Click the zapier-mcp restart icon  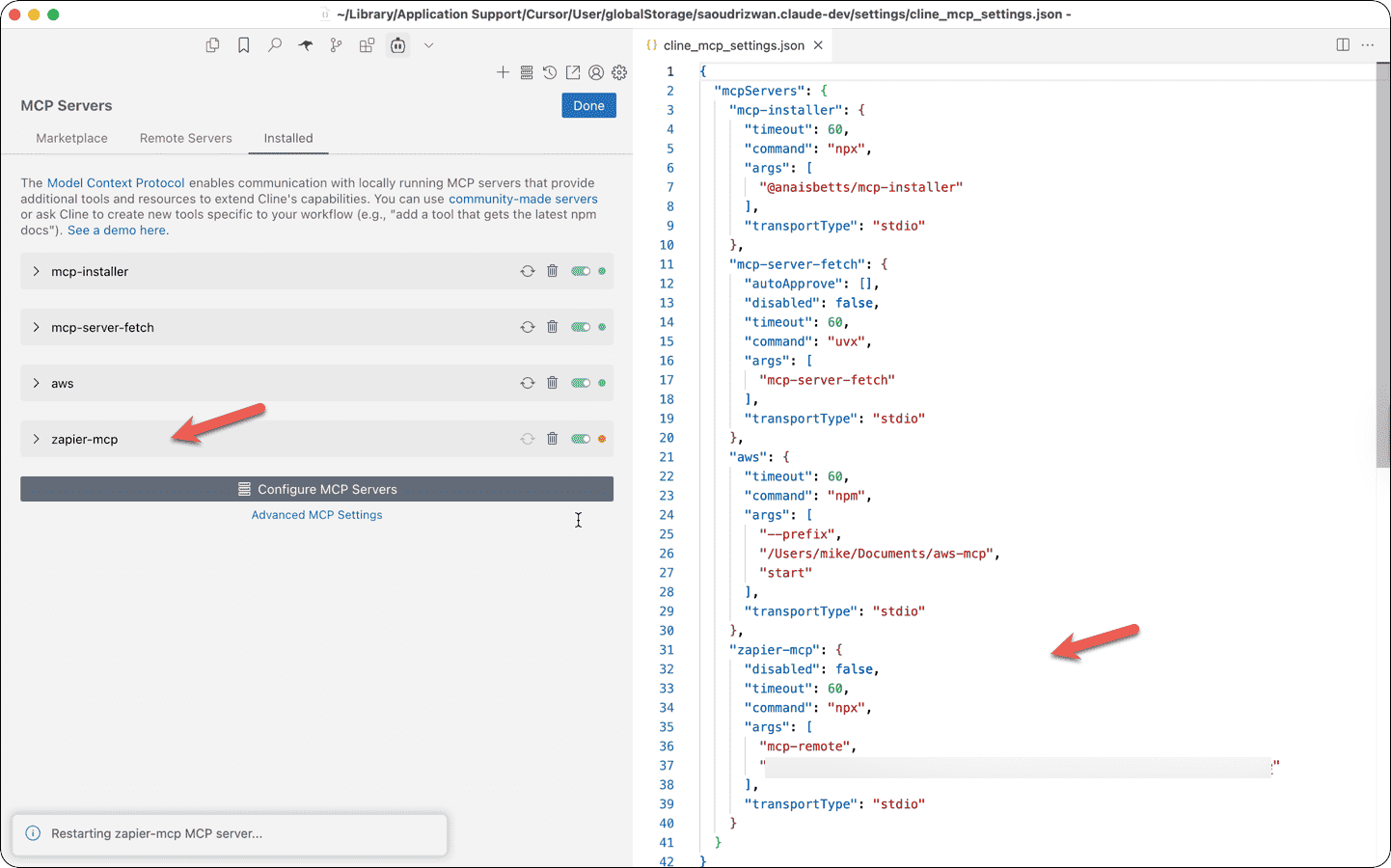tap(528, 439)
